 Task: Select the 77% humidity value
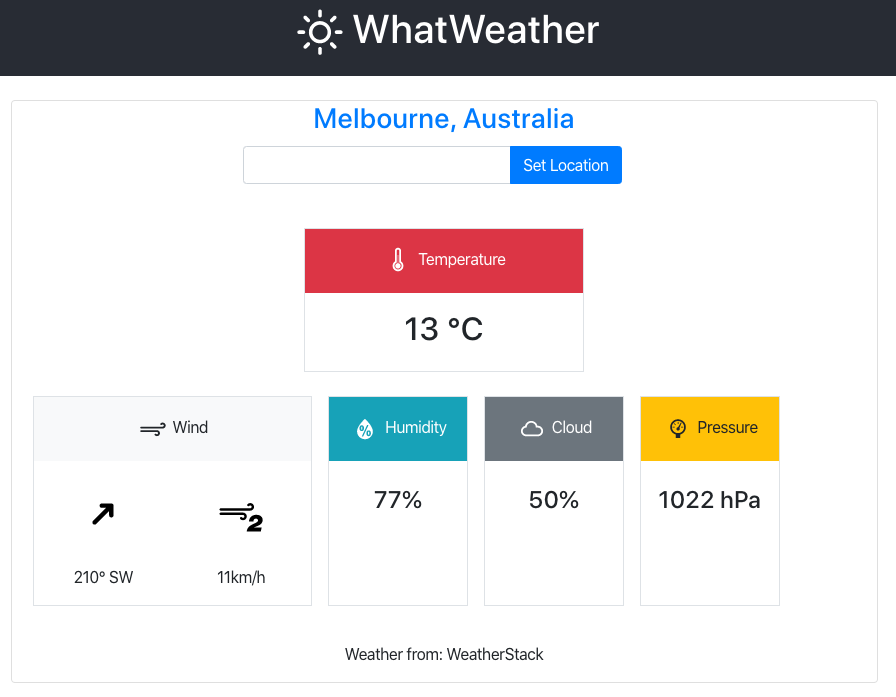[397, 500]
